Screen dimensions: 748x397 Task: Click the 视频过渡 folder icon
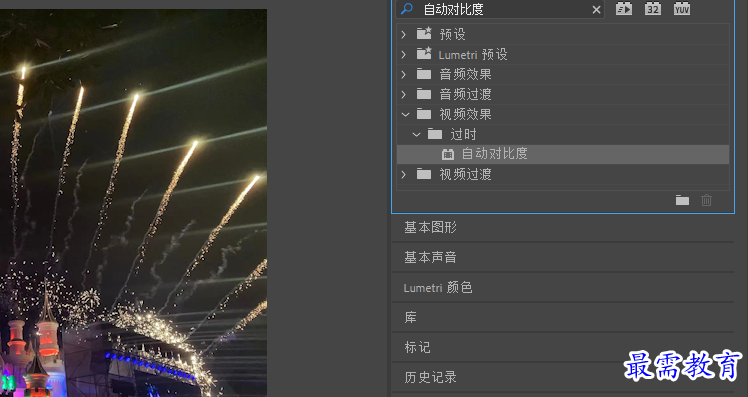tap(424, 174)
